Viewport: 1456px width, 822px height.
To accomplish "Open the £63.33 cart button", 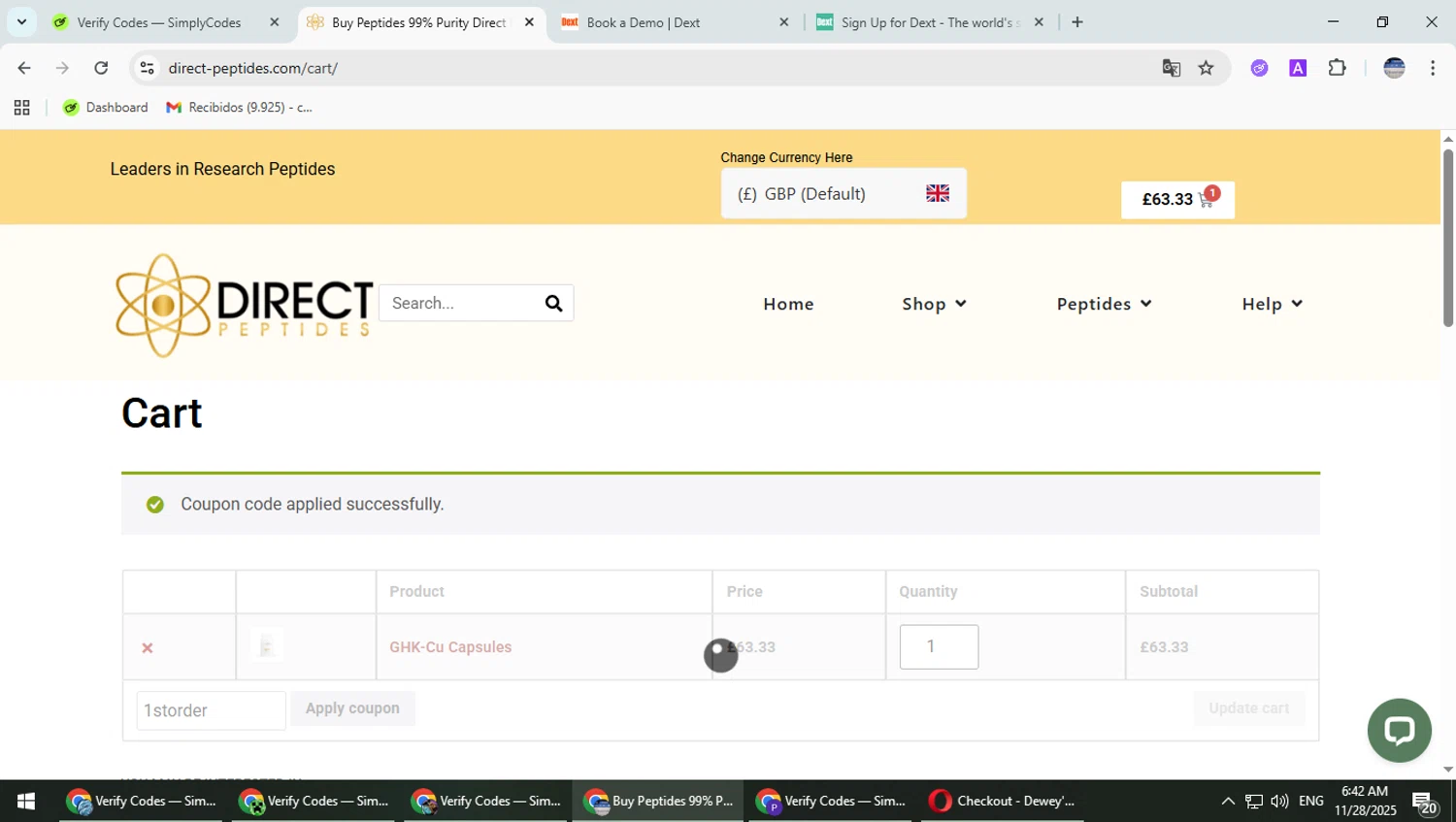I will tap(1177, 200).
